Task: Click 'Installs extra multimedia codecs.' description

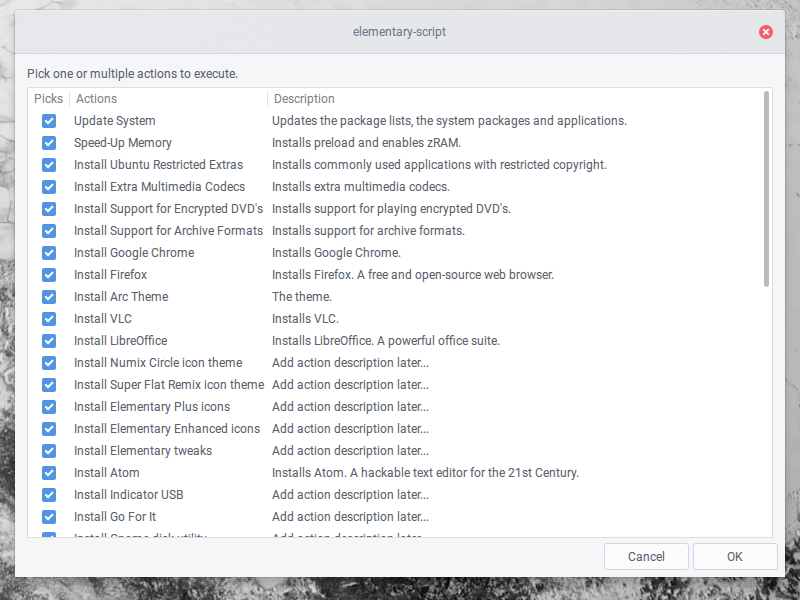Action: pos(361,187)
